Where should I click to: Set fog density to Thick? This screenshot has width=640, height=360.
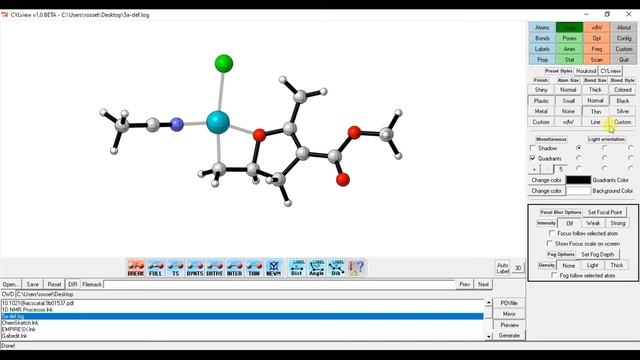click(x=616, y=265)
